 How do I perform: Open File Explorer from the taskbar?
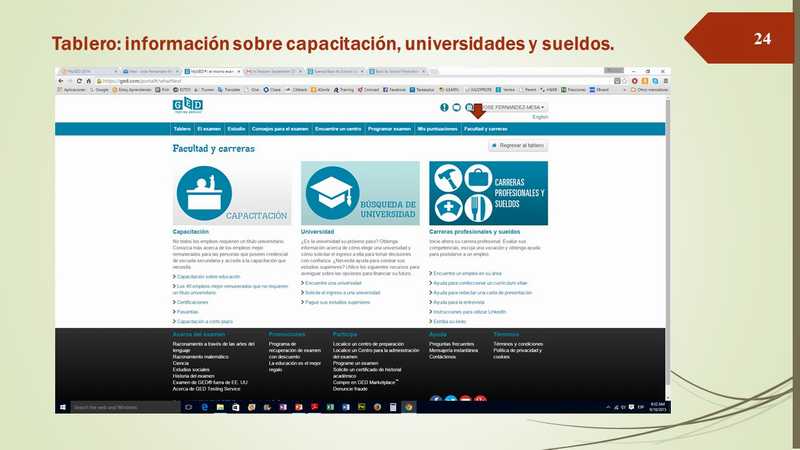(x=220, y=407)
